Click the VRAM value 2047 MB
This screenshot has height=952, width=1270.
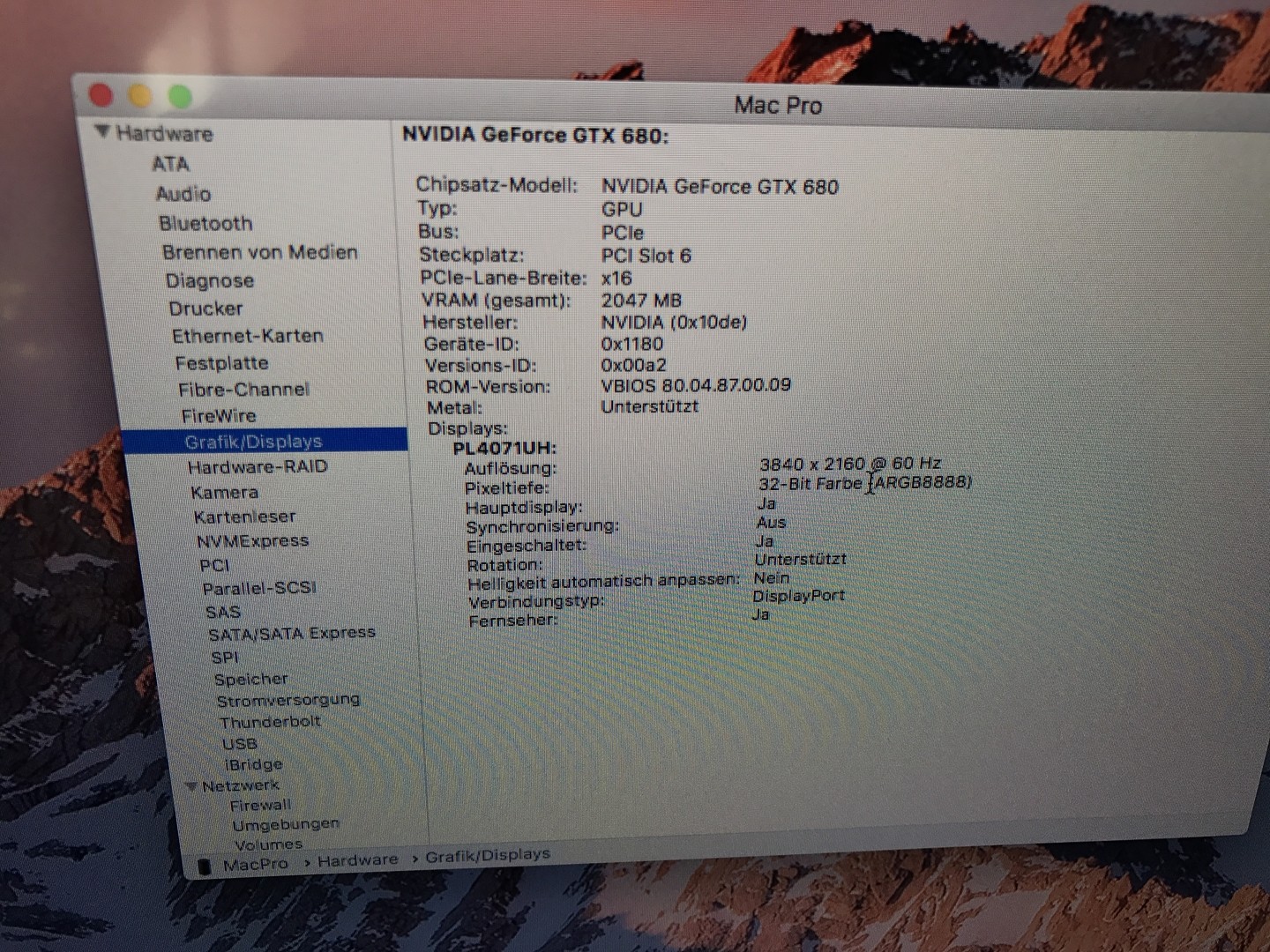pos(641,301)
